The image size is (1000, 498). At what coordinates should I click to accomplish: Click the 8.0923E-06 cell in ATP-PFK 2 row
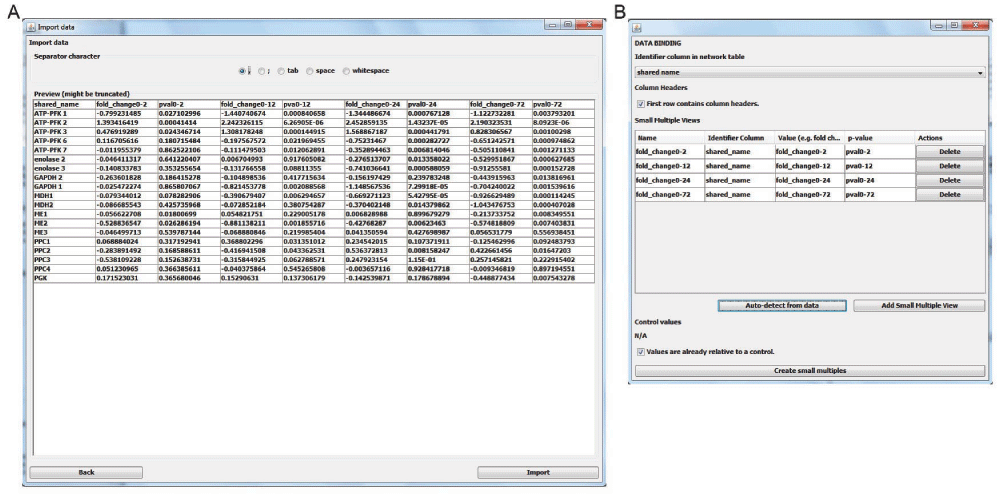point(562,121)
